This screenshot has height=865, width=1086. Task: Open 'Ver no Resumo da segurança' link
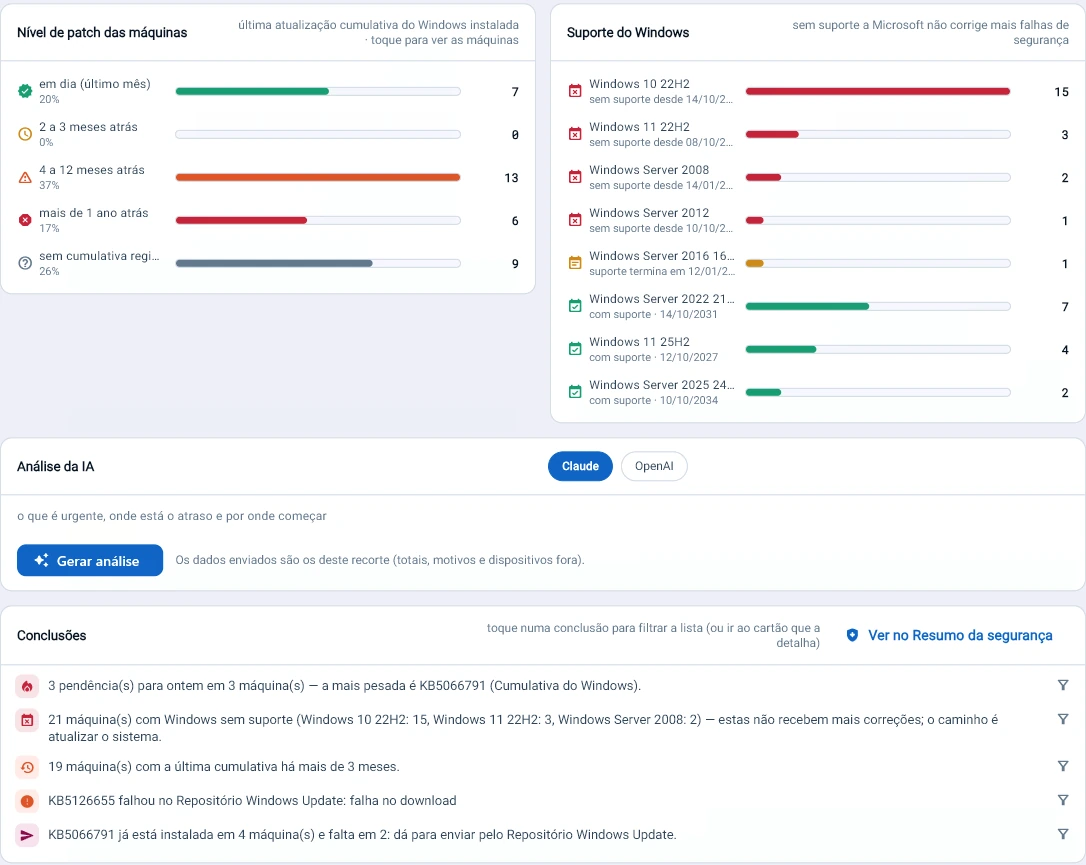pyautogui.click(x=950, y=635)
